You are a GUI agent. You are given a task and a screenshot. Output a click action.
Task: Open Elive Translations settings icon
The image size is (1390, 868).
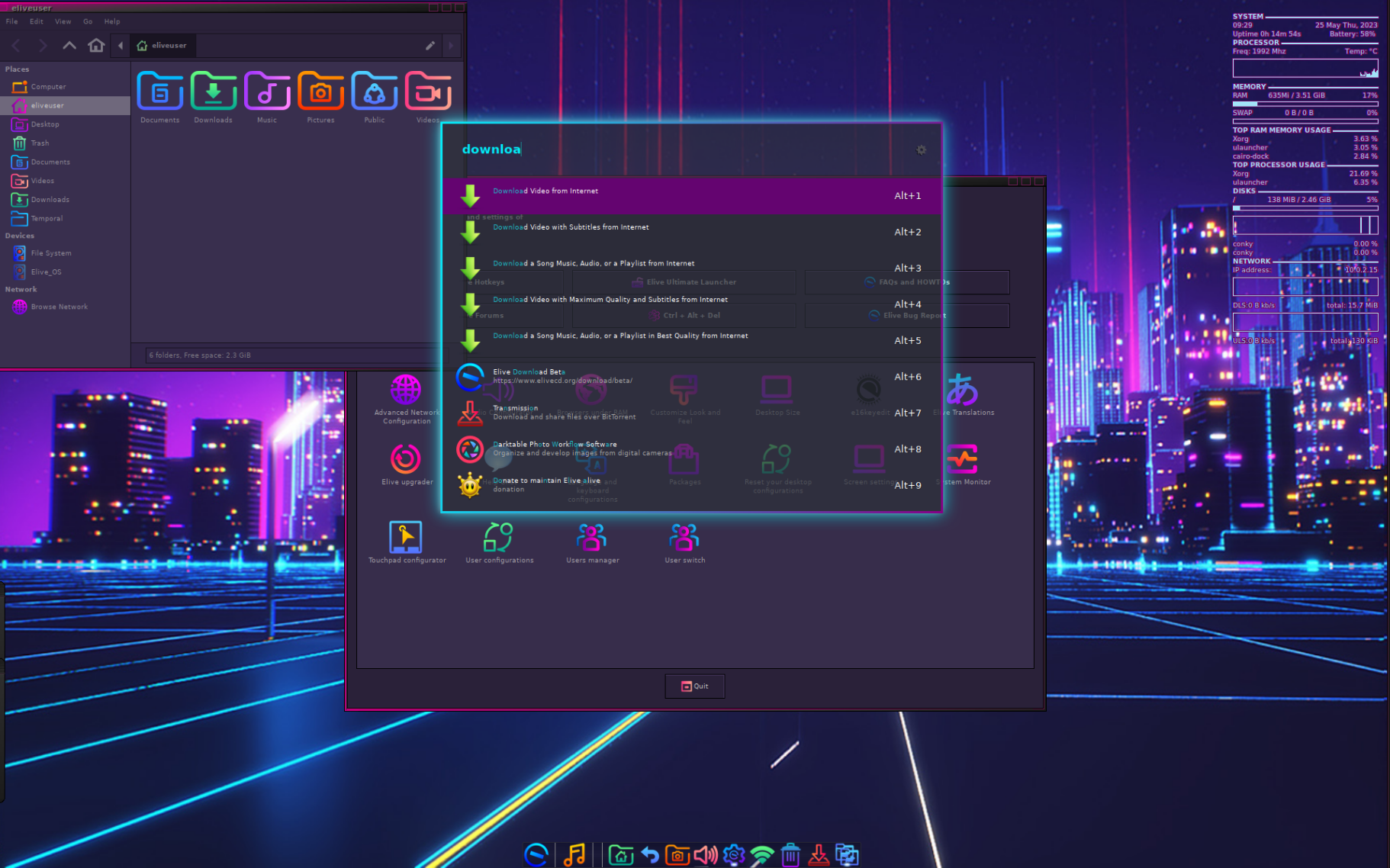964,394
